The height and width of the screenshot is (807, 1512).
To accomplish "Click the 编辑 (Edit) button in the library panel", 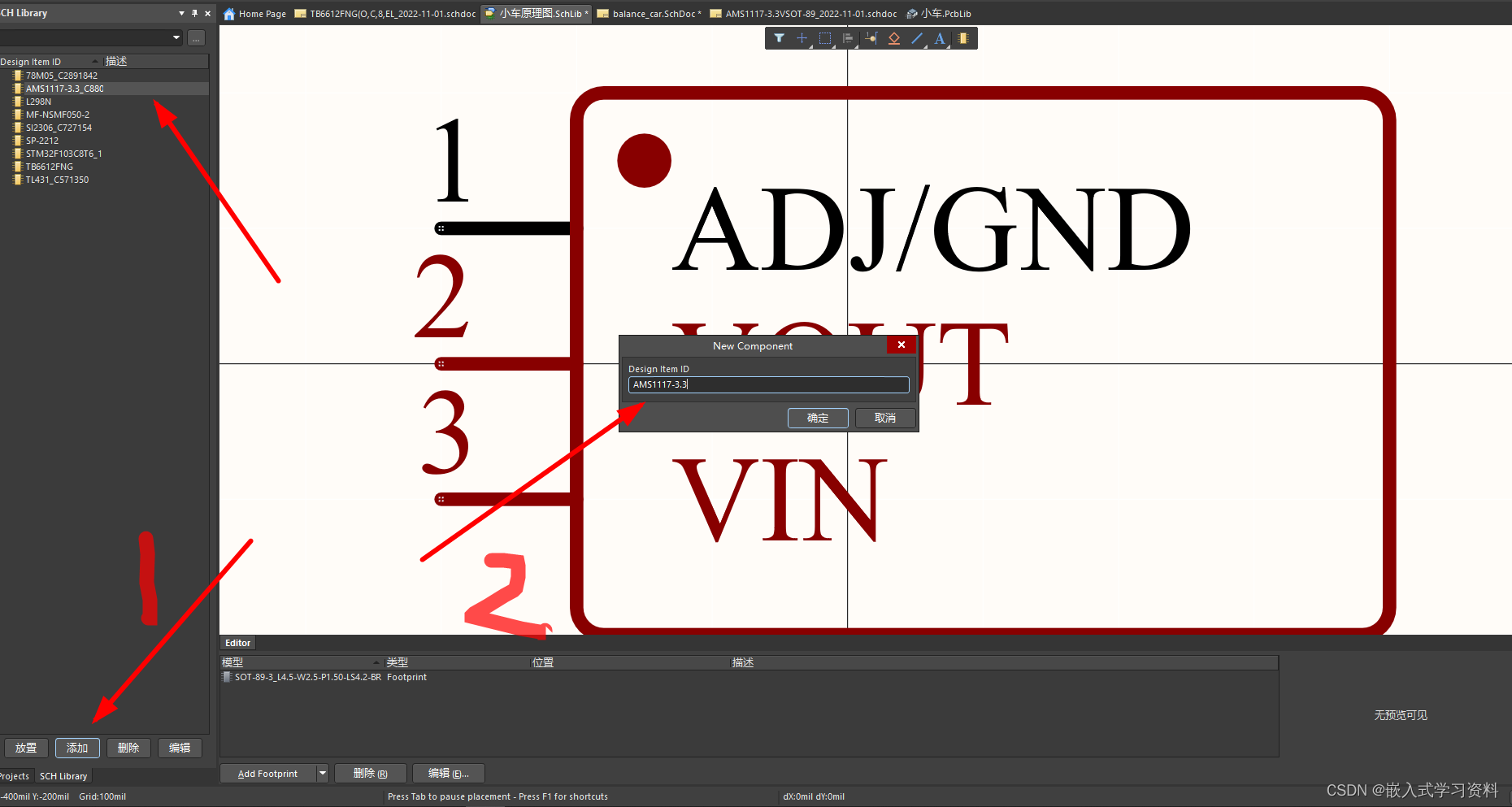I will tap(180, 748).
